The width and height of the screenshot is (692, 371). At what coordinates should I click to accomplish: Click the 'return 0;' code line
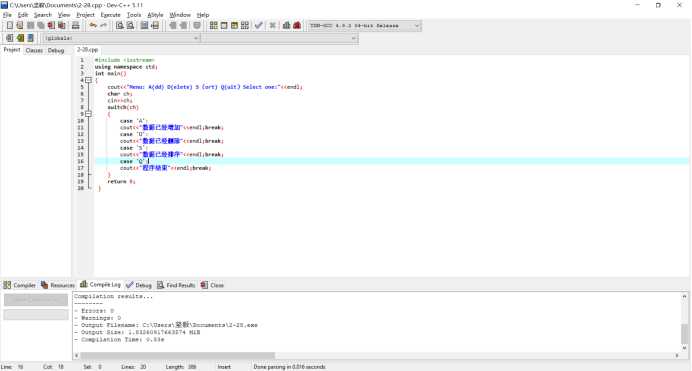(x=121, y=181)
